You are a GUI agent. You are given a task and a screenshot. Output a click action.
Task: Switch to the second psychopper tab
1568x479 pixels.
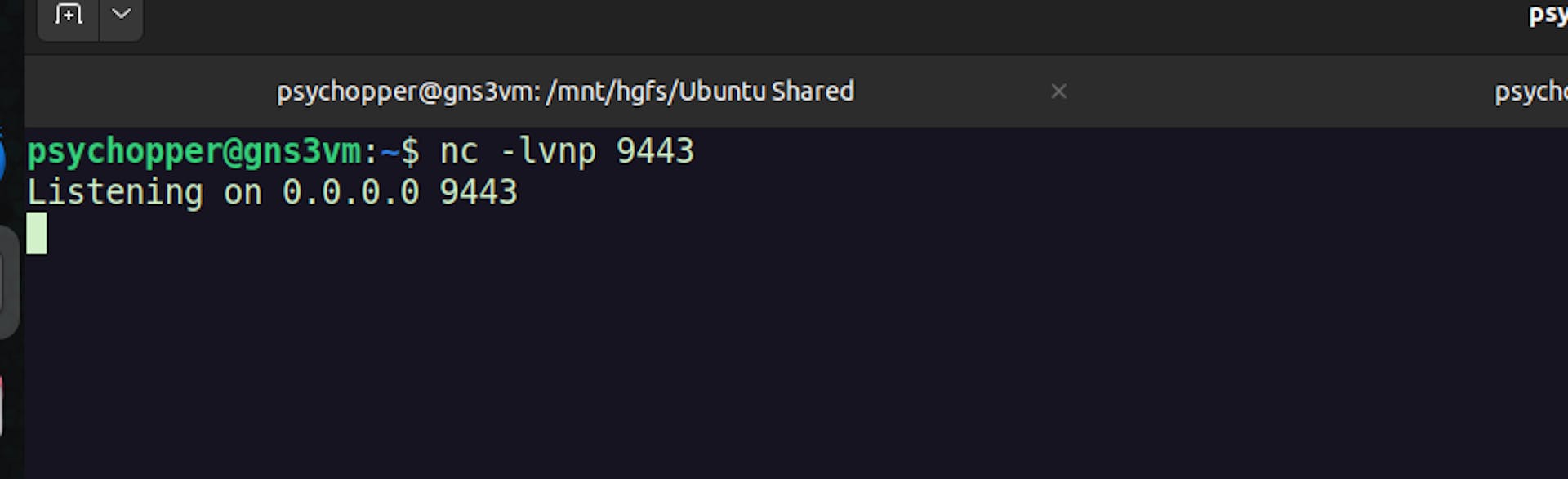click(1531, 91)
